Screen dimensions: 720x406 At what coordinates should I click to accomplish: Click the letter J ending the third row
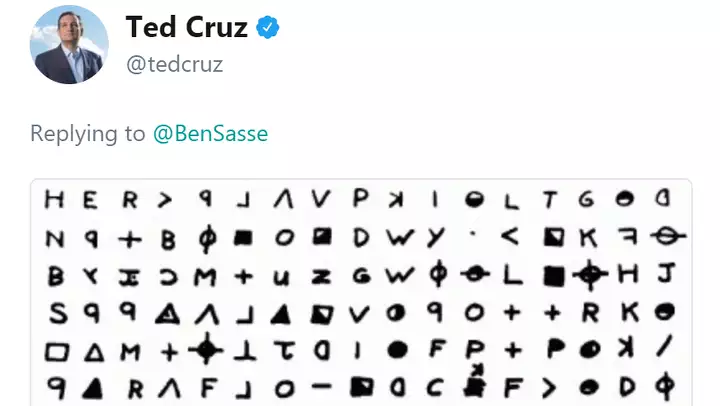point(665,274)
